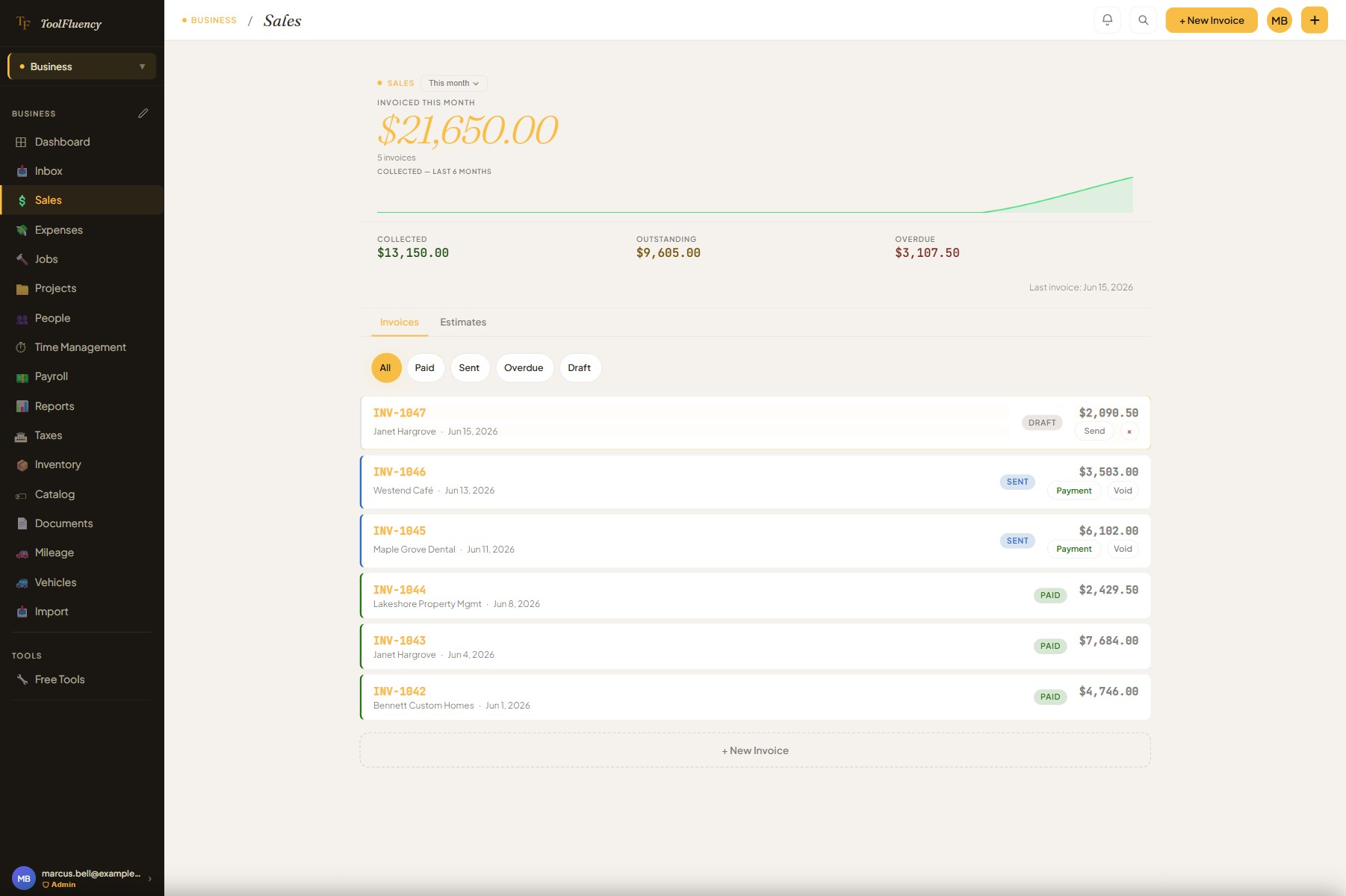The image size is (1346, 896).
Task: Open Mileage in the sidebar
Action: [x=82, y=553]
